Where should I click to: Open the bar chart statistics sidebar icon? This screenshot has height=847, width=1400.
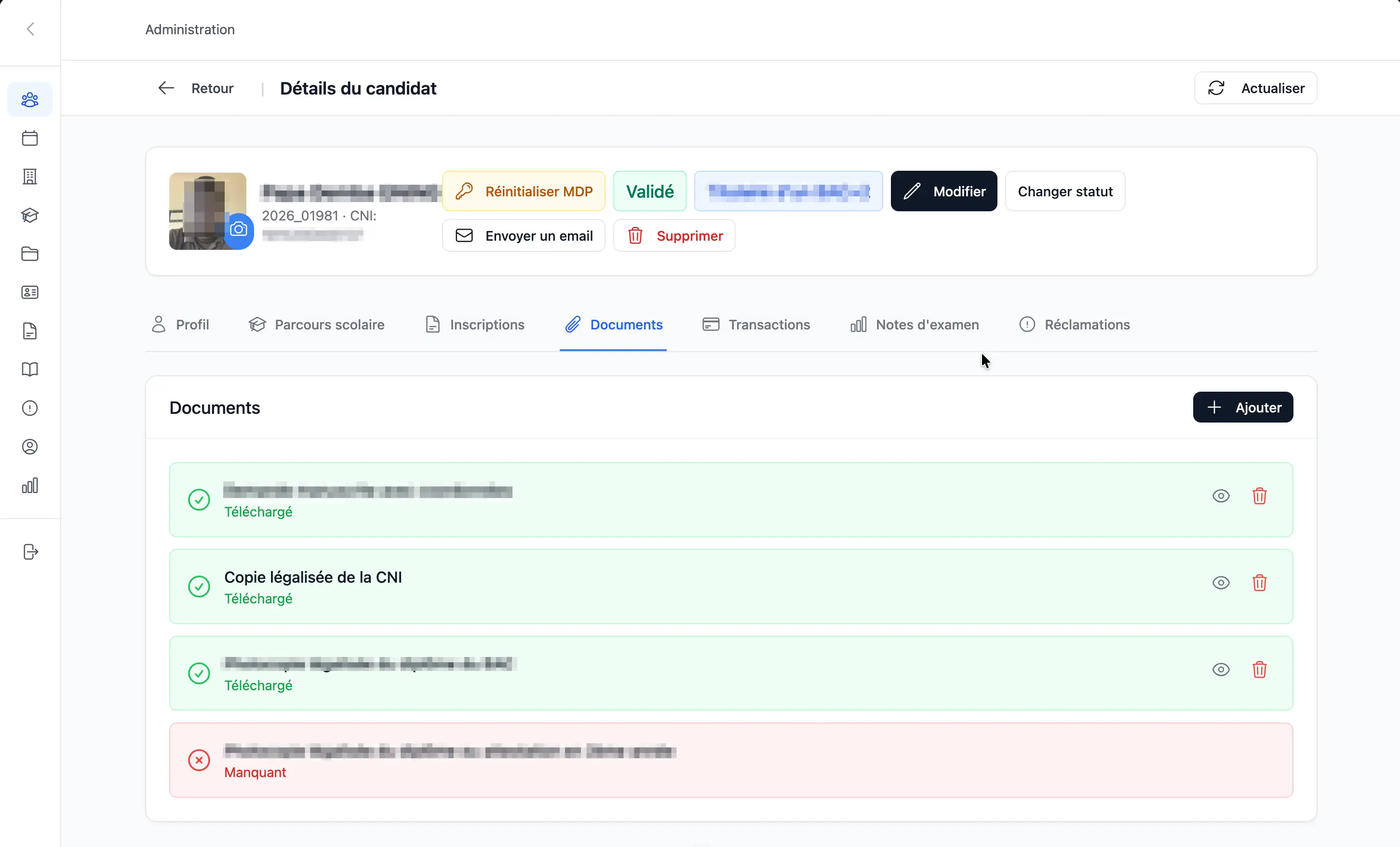29,485
